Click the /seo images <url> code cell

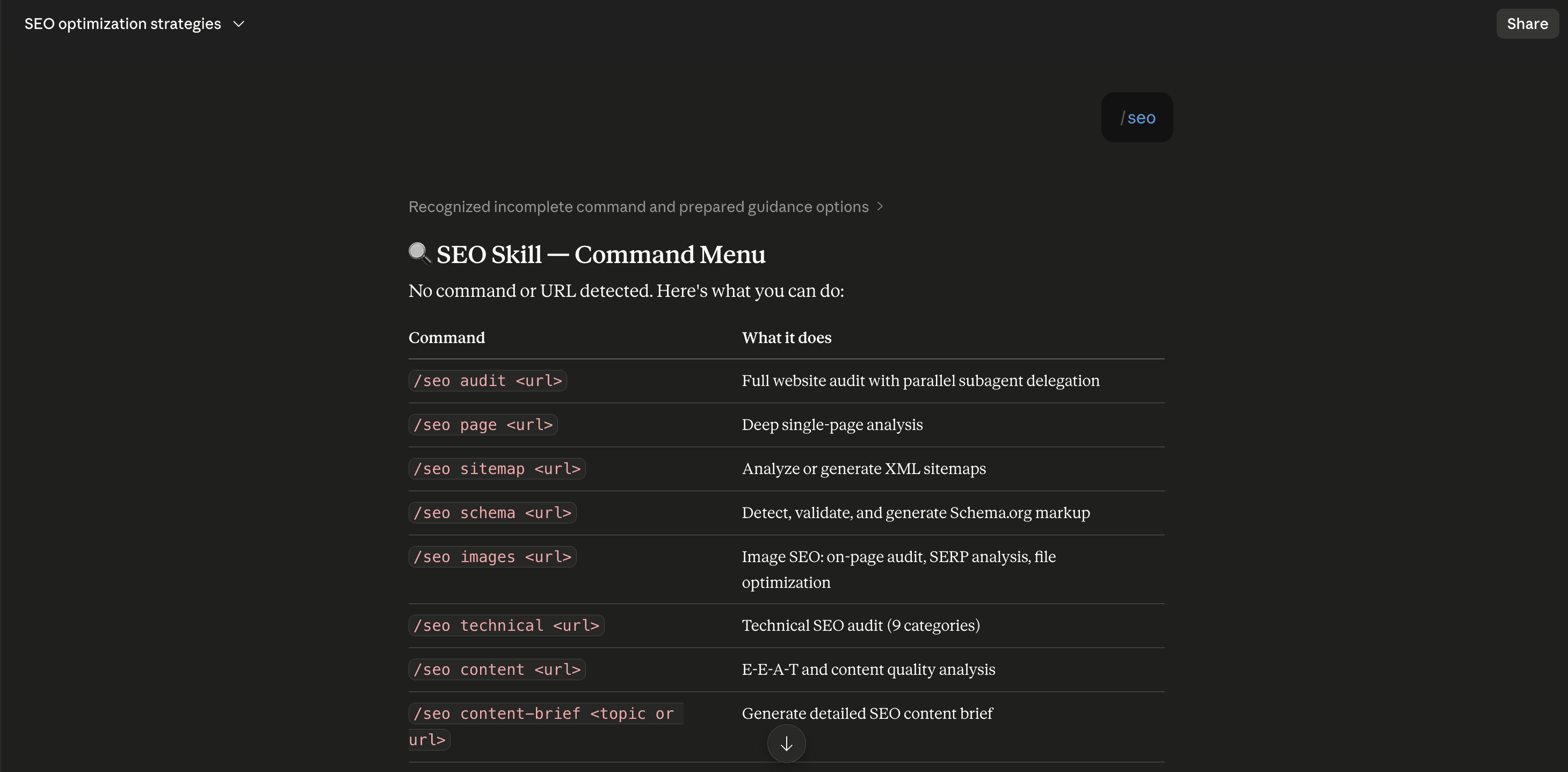click(x=492, y=557)
